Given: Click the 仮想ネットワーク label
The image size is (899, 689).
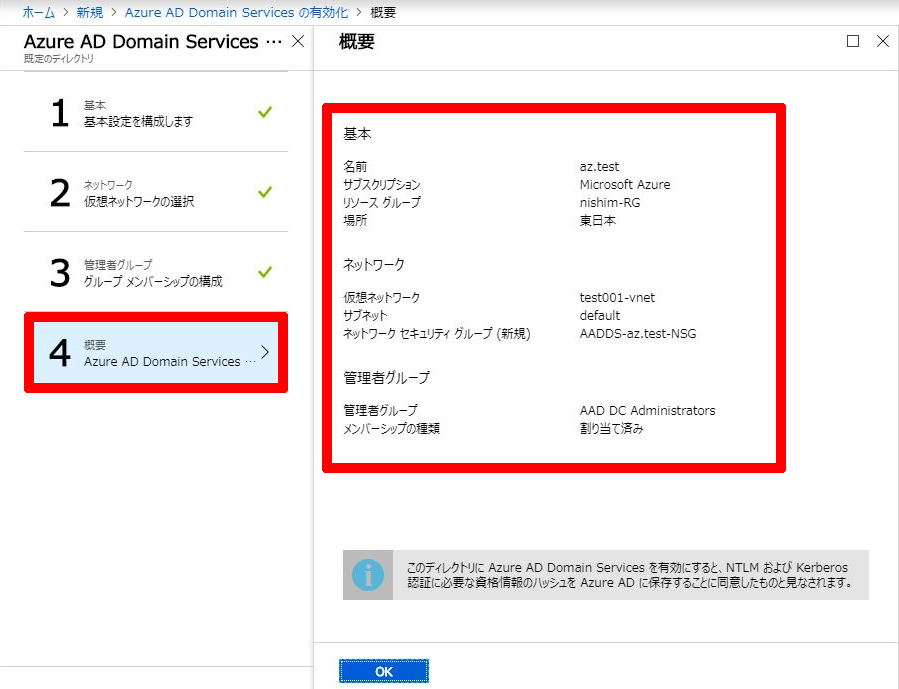Looking at the screenshot, I should 381,297.
